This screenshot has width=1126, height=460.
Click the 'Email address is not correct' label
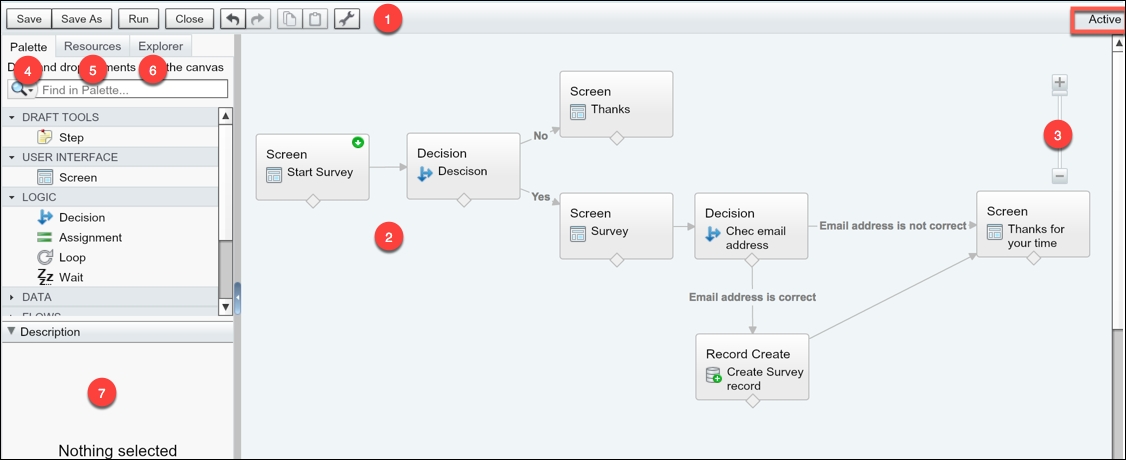click(893, 225)
